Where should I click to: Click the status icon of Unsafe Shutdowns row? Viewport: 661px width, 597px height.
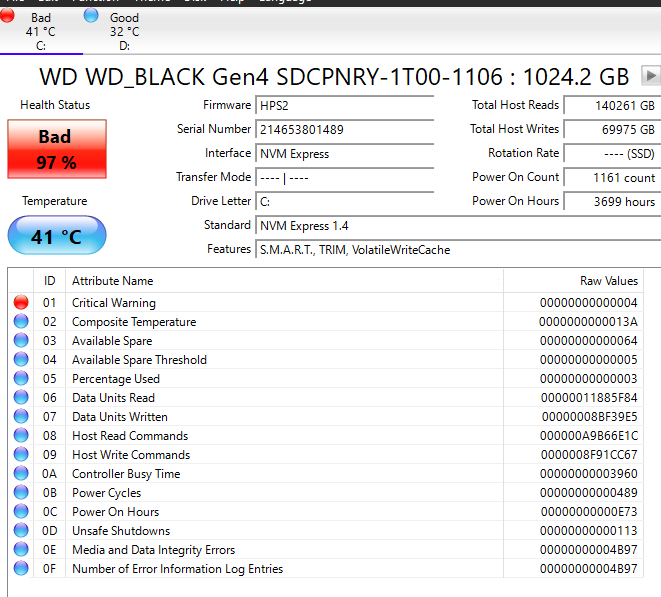coord(21,530)
